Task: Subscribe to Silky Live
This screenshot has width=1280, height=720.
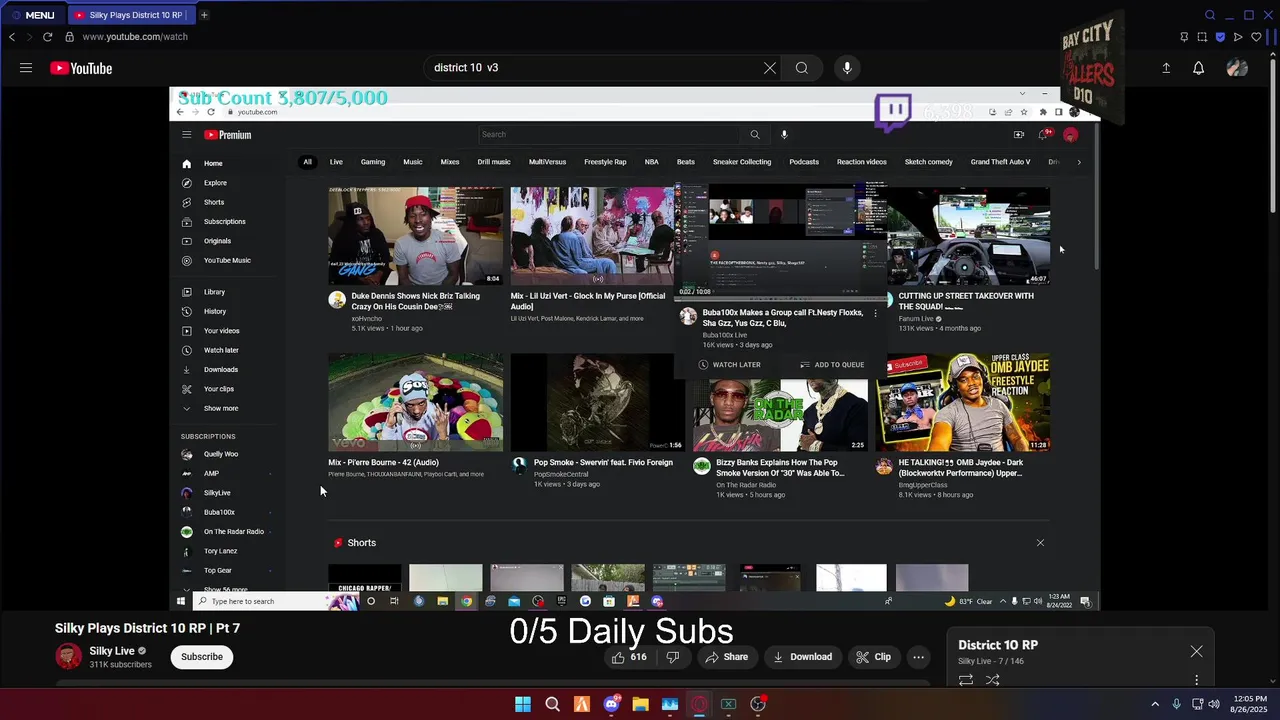Action: (x=202, y=657)
